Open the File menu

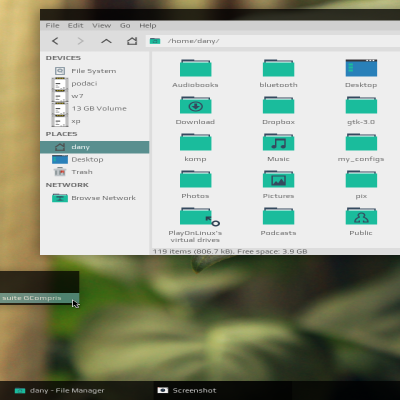(x=52, y=26)
